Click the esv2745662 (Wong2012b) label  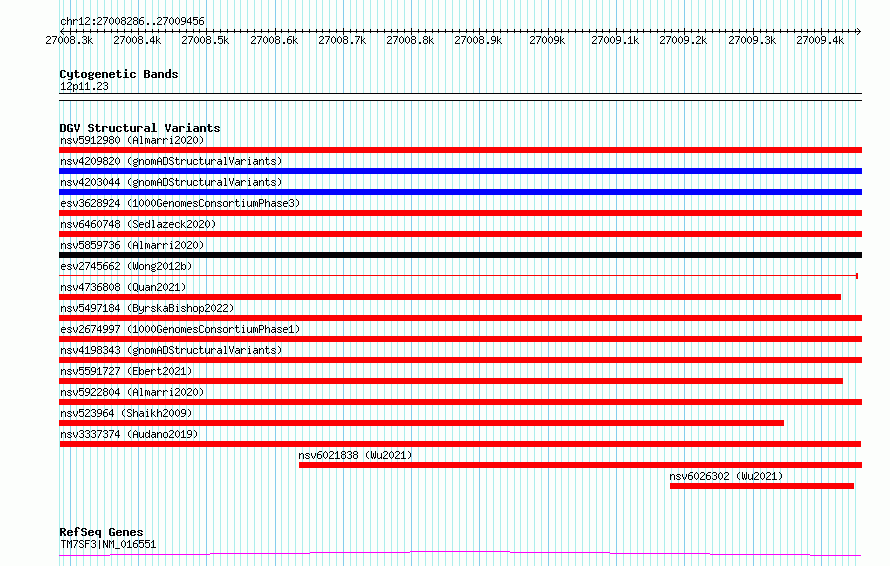coord(126,266)
